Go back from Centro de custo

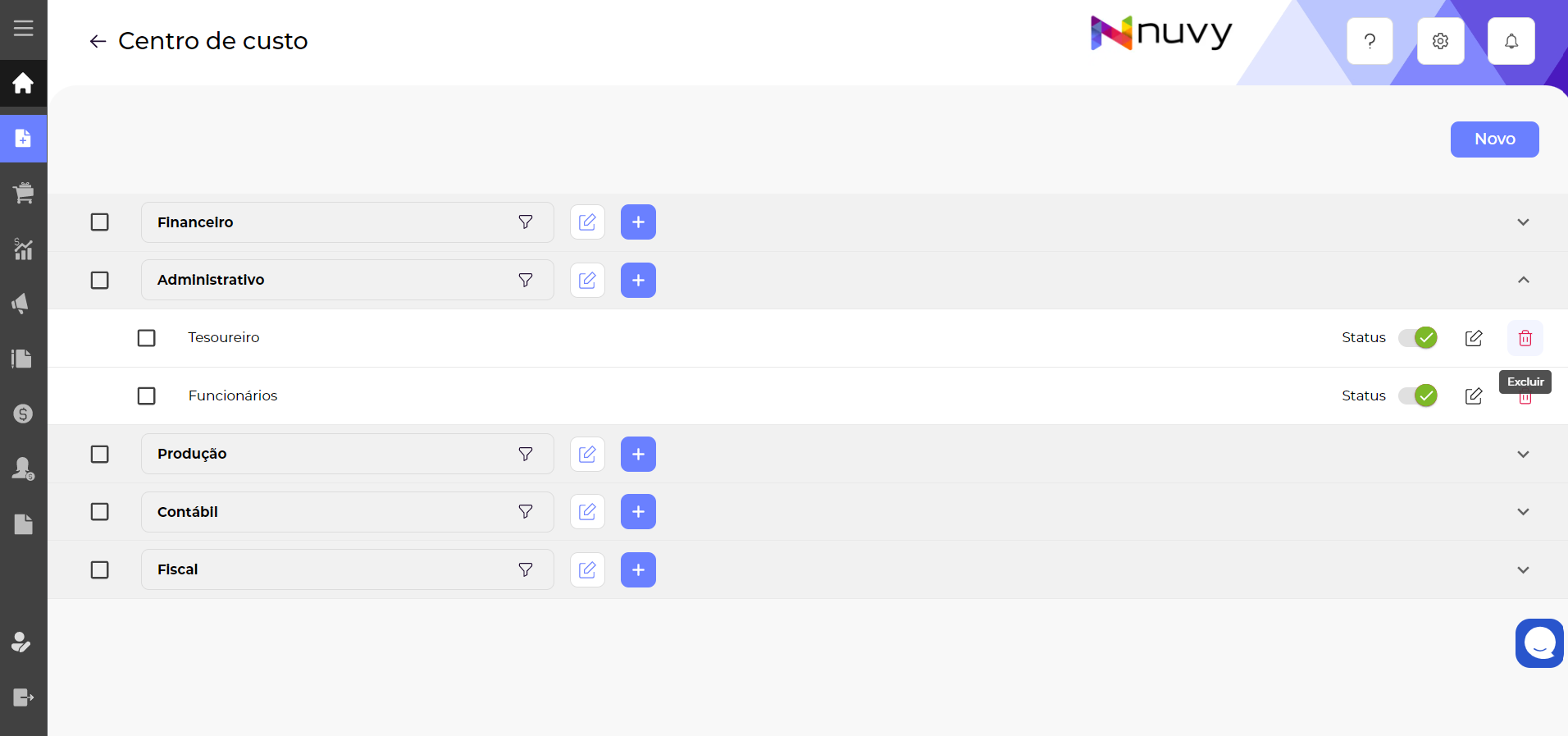click(98, 42)
